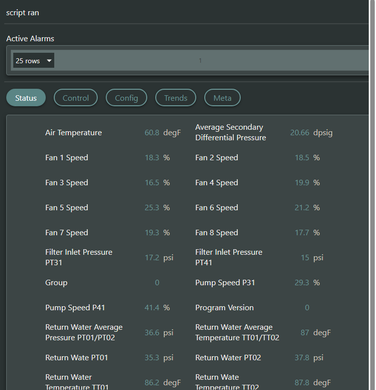Image resolution: width=376 pixels, height=390 pixels.
Task: Click the Air Temperature value 60.8
Action: click(152, 133)
